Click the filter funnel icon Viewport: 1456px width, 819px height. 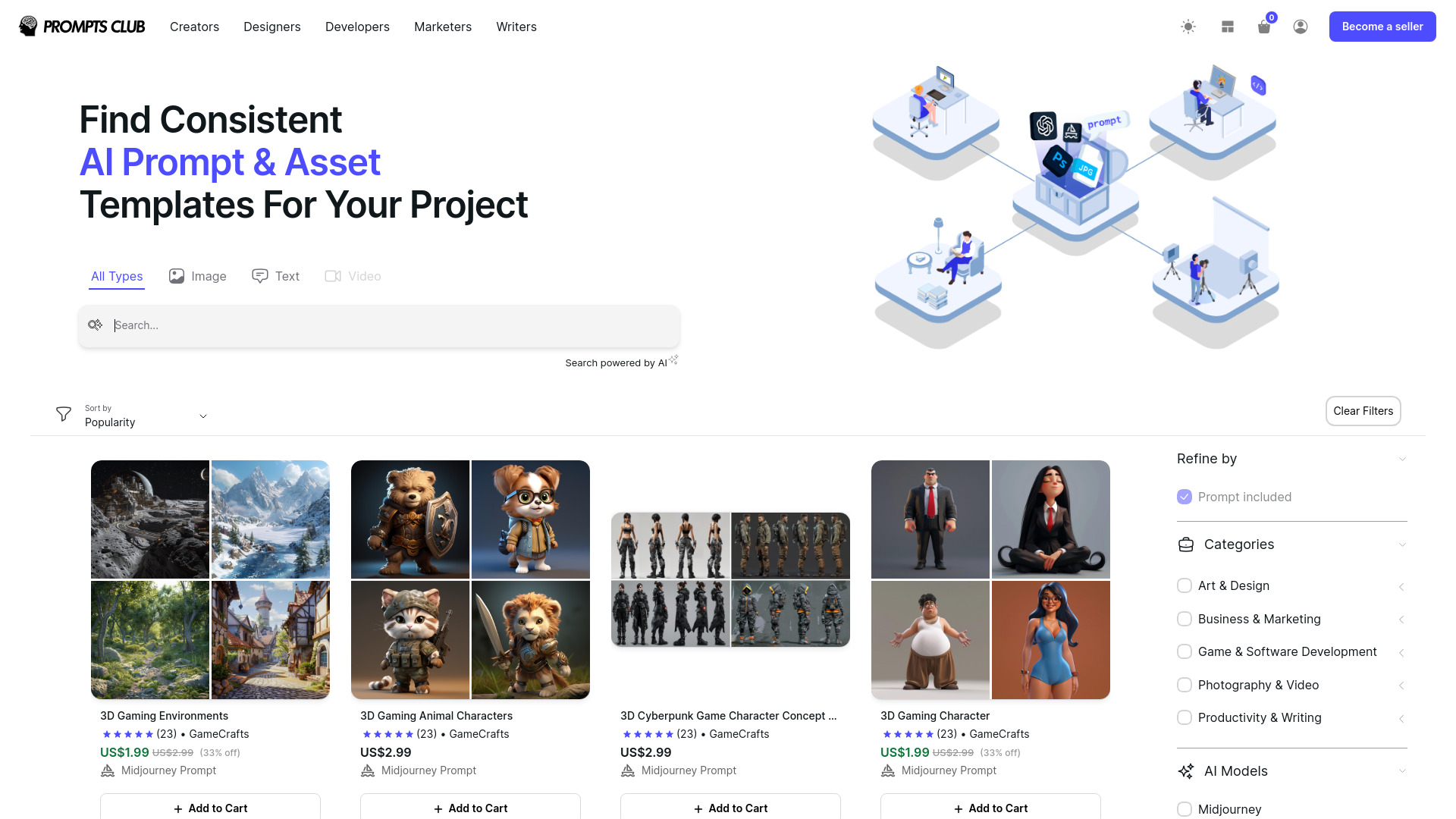click(x=64, y=414)
